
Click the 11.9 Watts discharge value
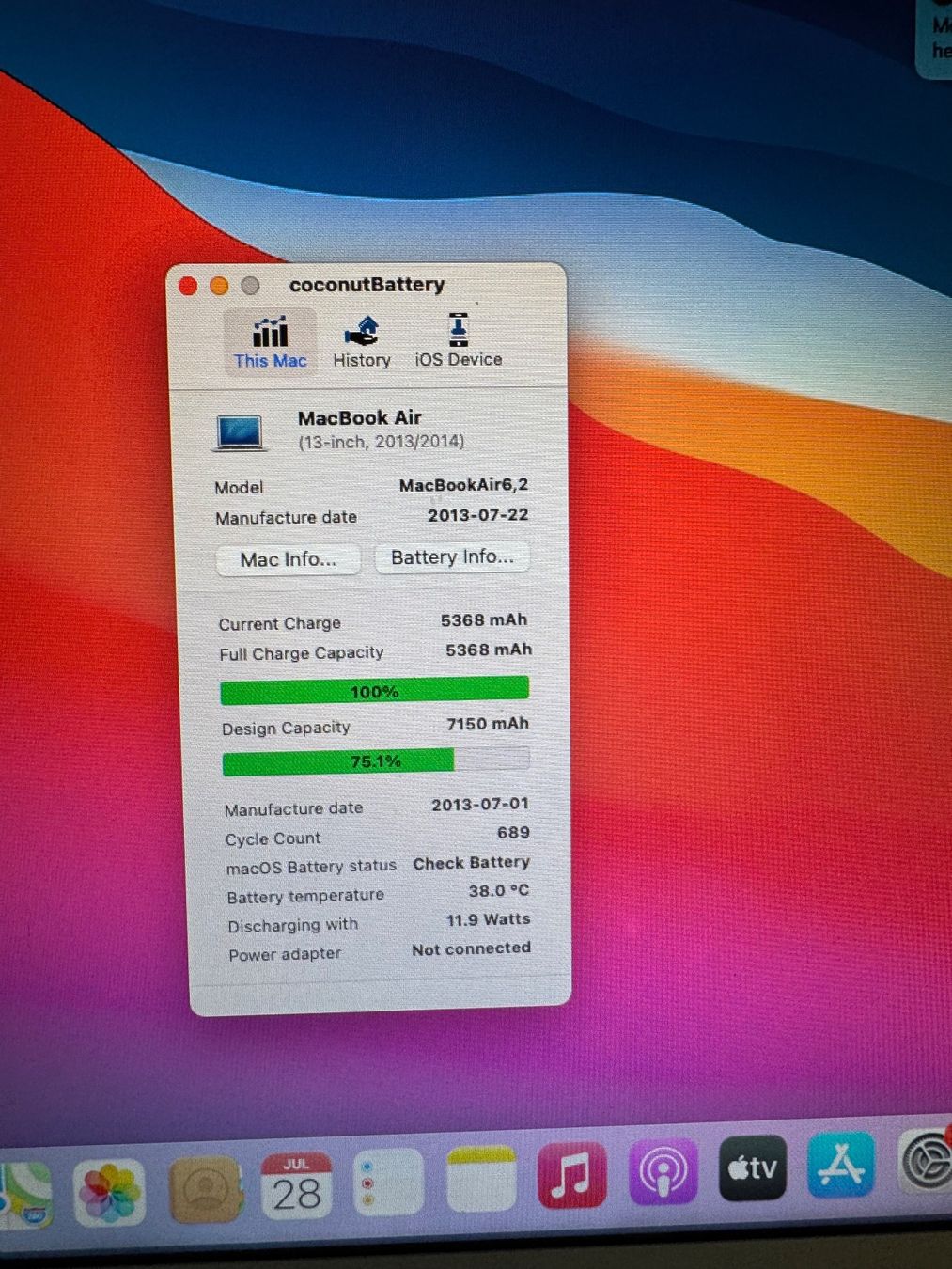coord(488,919)
